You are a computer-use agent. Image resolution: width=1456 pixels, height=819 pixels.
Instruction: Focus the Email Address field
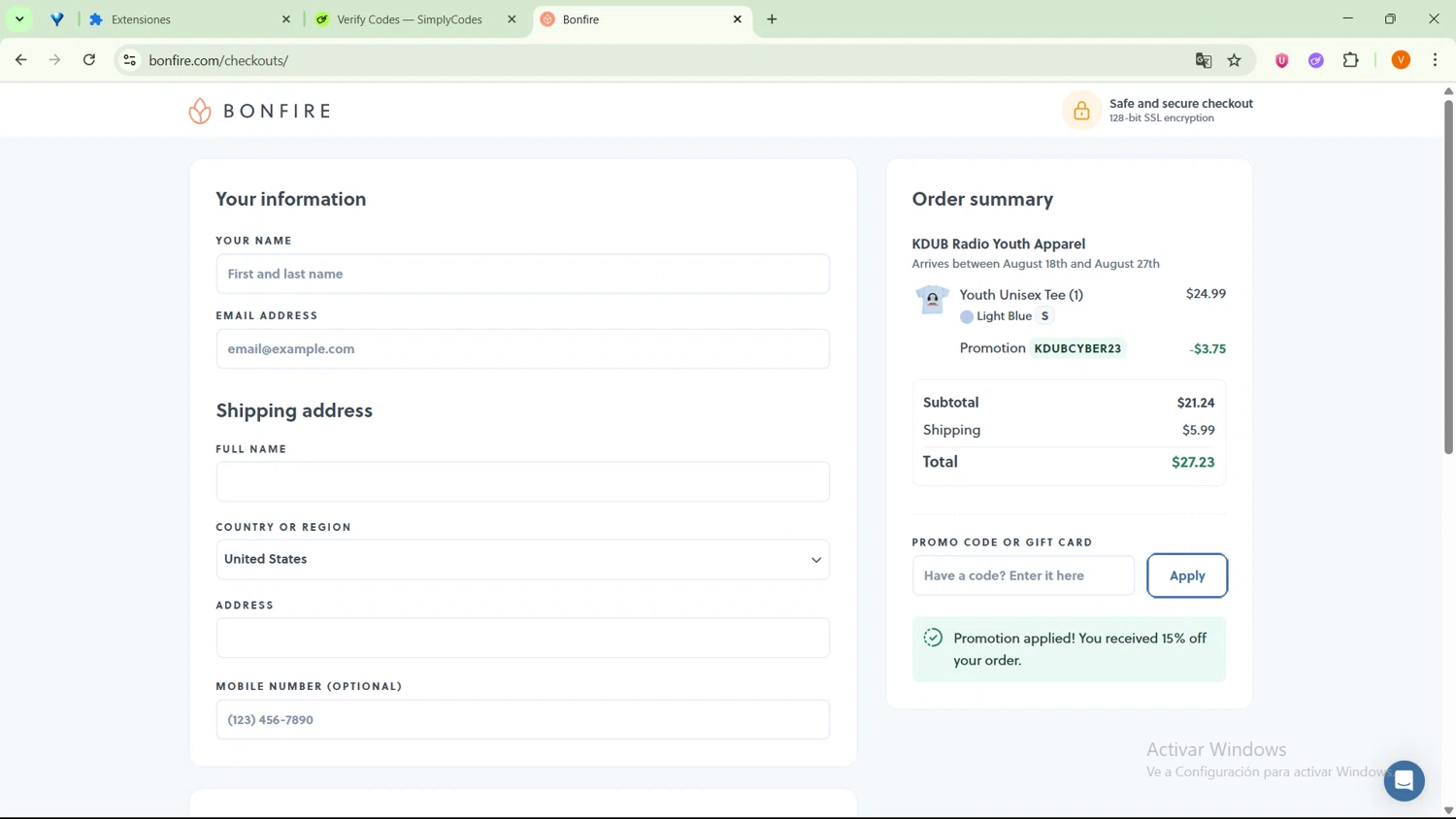coord(522,348)
